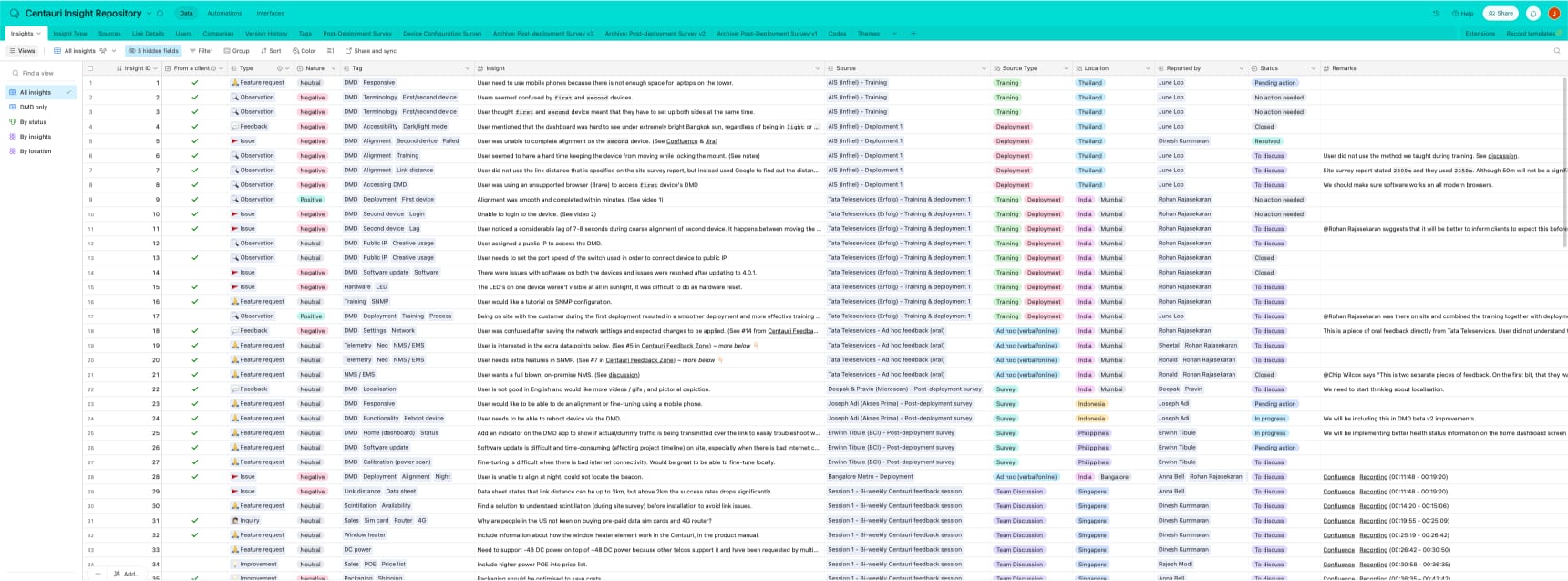Open the Status column dropdown arrow
The width and height of the screenshot is (1568, 581).
(x=1314, y=68)
